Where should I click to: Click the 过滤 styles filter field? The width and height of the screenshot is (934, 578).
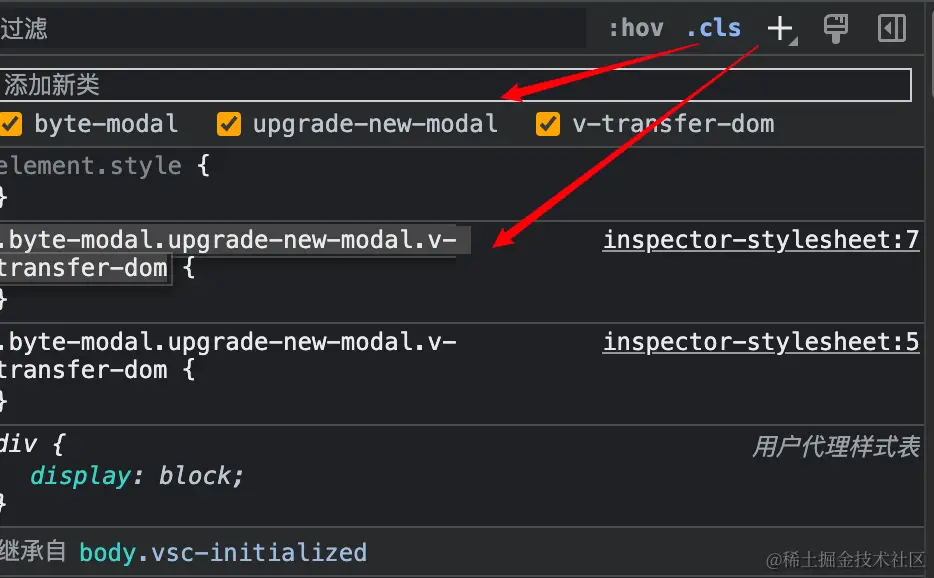[x=292, y=28]
